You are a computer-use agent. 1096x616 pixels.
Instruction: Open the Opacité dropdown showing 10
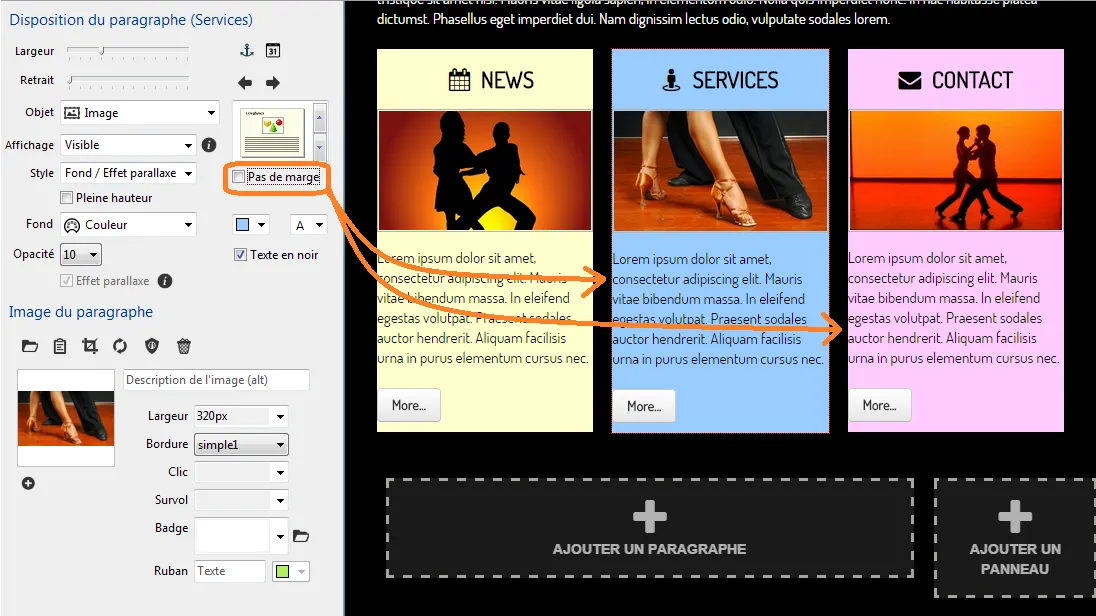pos(81,255)
